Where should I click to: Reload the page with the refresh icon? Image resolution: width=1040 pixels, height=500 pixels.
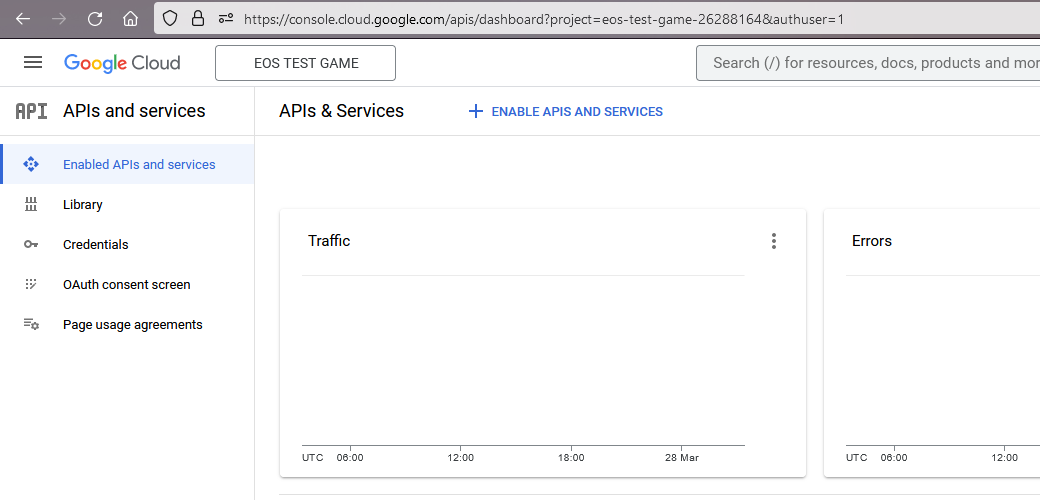point(95,19)
